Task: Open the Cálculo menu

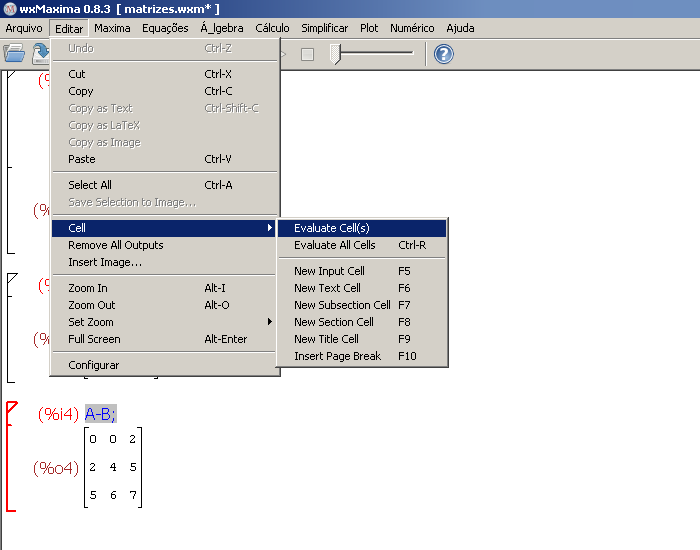Action: pos(272,28)
